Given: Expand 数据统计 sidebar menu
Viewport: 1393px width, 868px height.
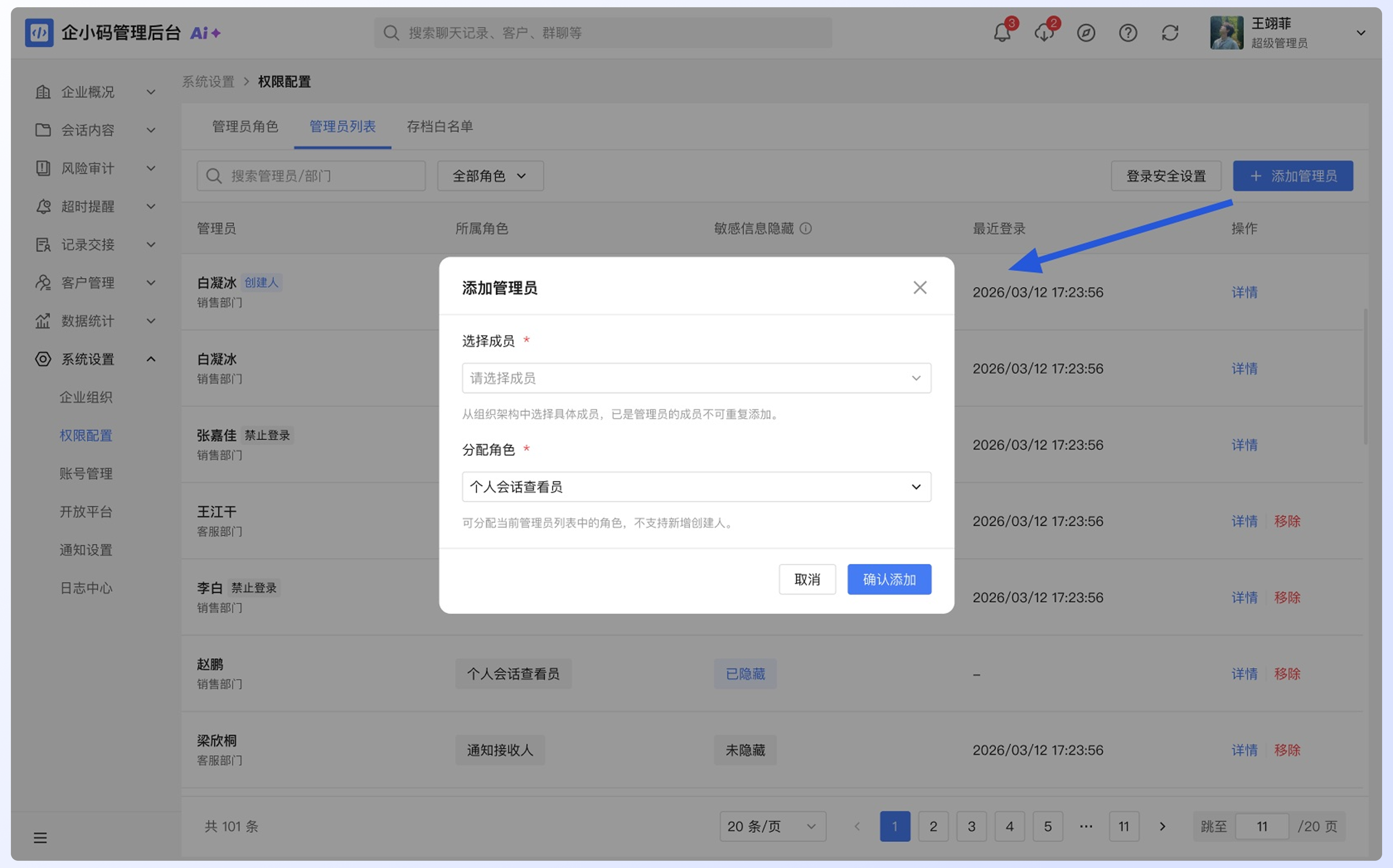Looking at the screenshot, I should coord(95,321).
